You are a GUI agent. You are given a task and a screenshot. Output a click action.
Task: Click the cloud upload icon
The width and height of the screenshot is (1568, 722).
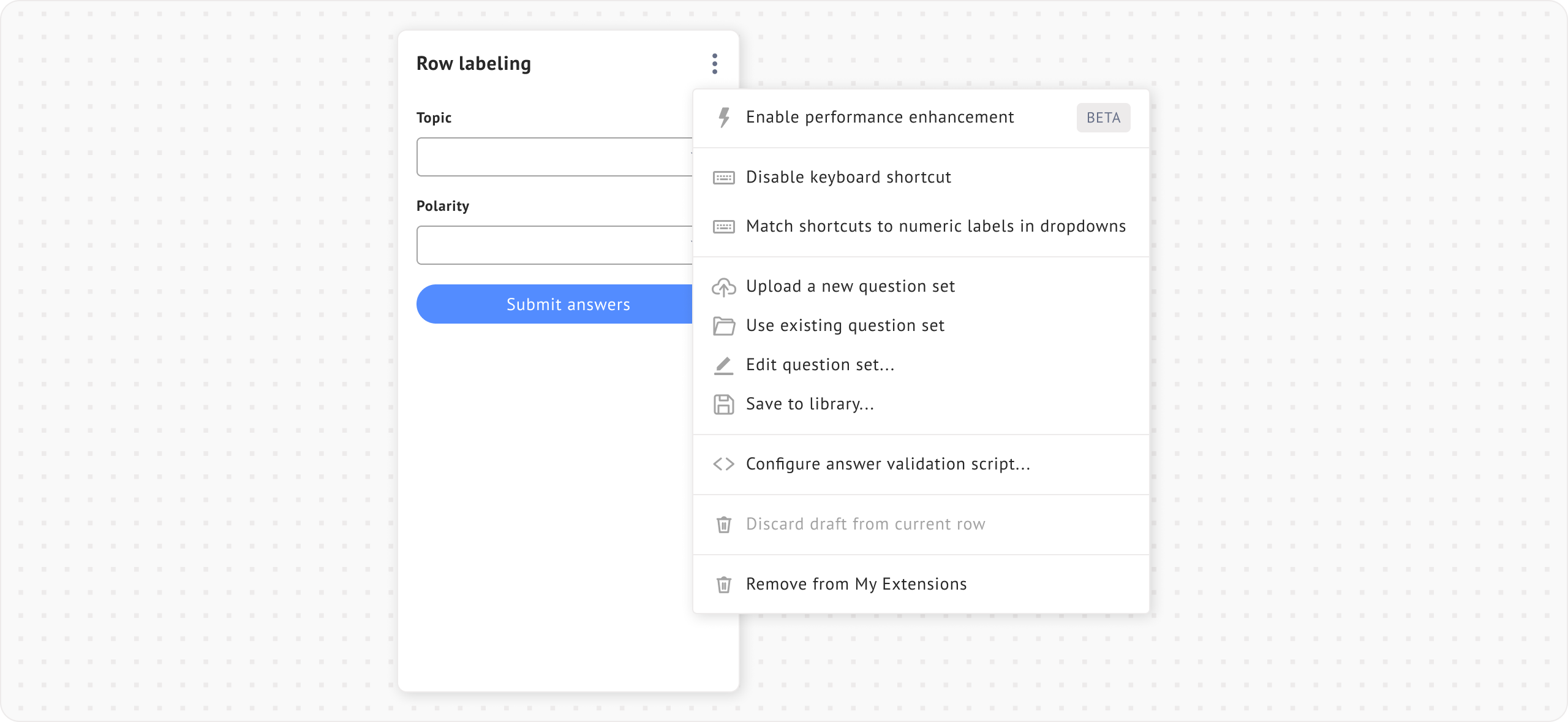click(x=724, y=287)
